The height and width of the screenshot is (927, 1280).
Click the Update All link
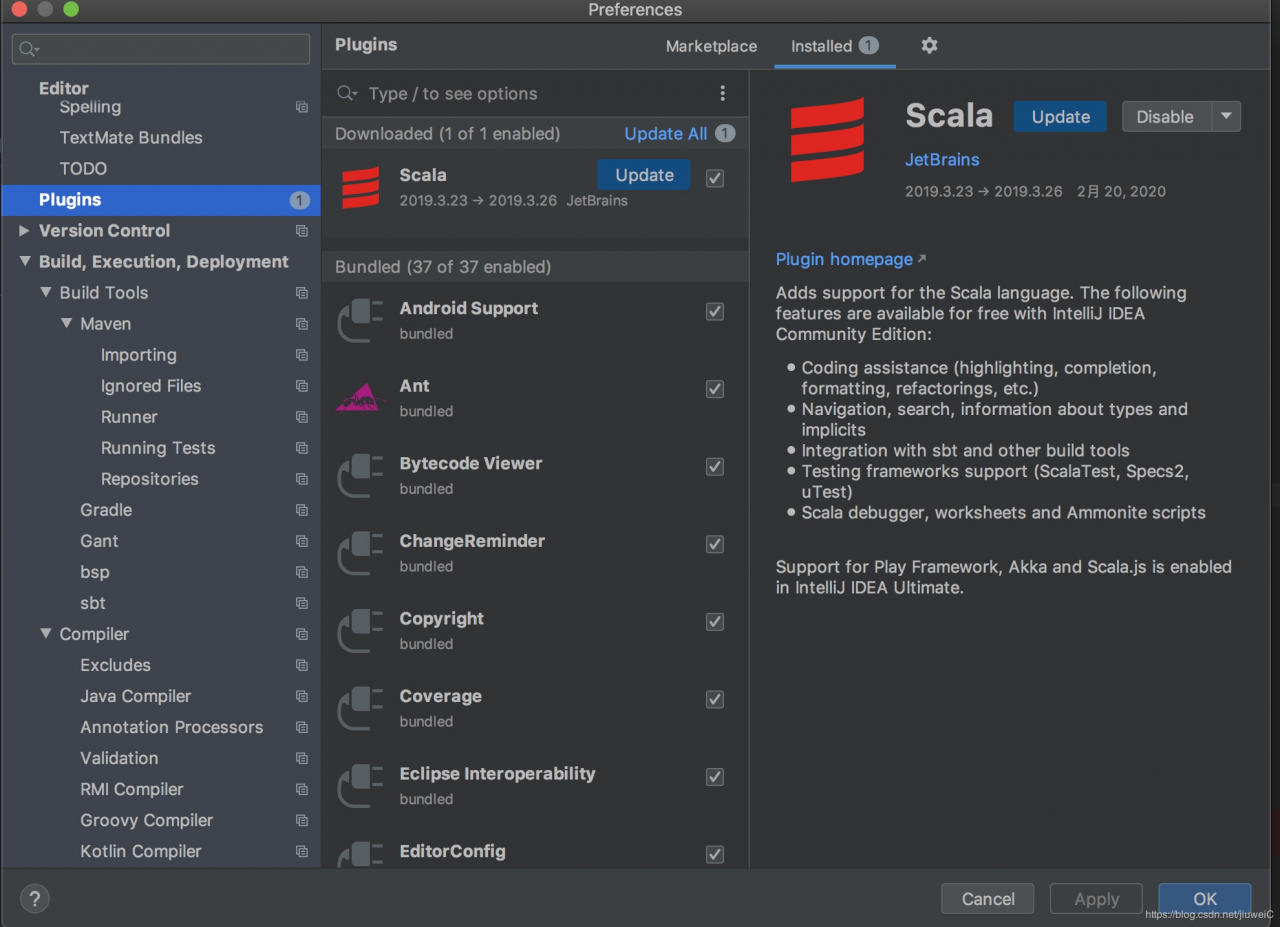666,133
